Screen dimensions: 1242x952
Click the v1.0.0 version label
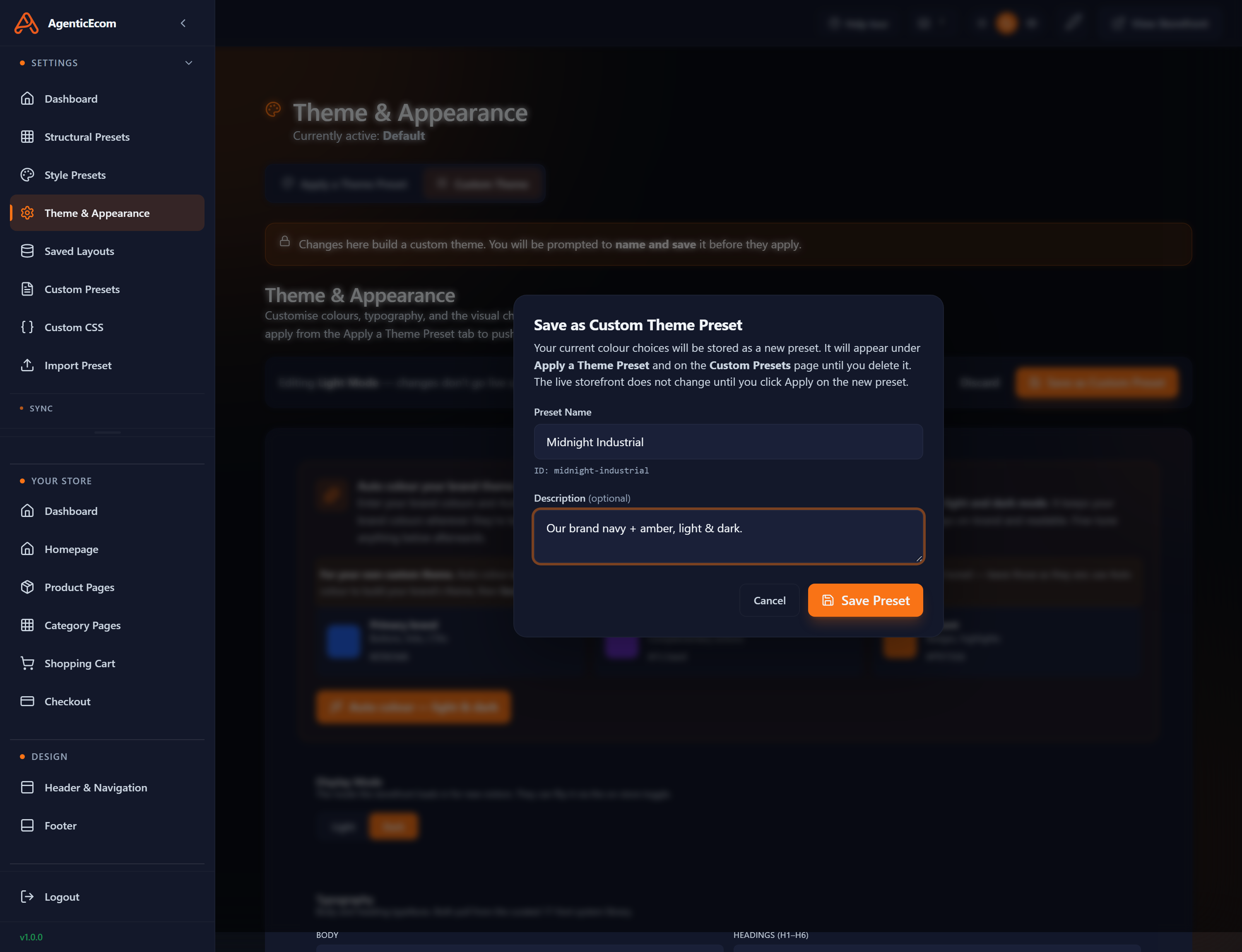pos(31,937)
